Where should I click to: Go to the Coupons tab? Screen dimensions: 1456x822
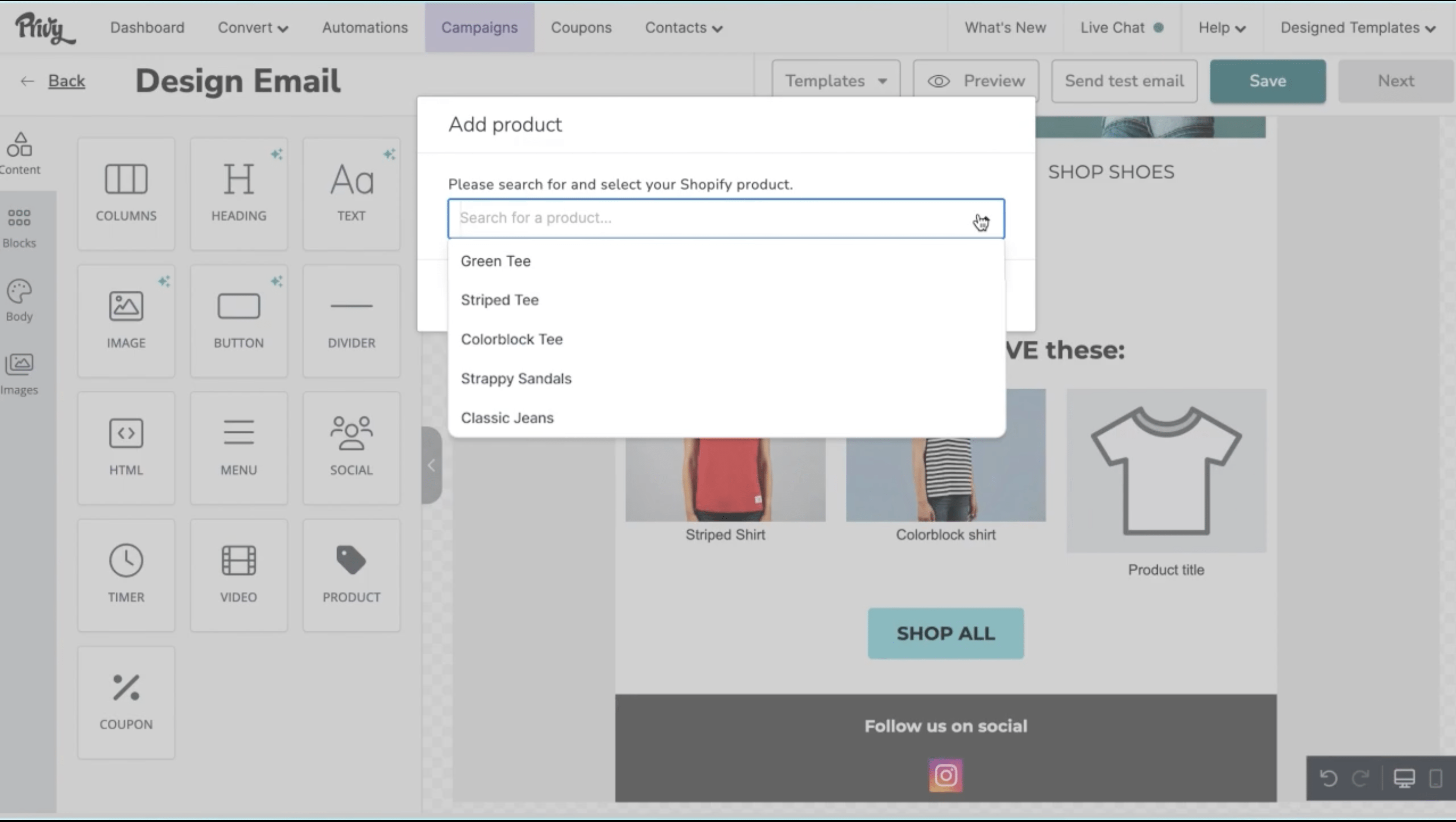point(581,28)
